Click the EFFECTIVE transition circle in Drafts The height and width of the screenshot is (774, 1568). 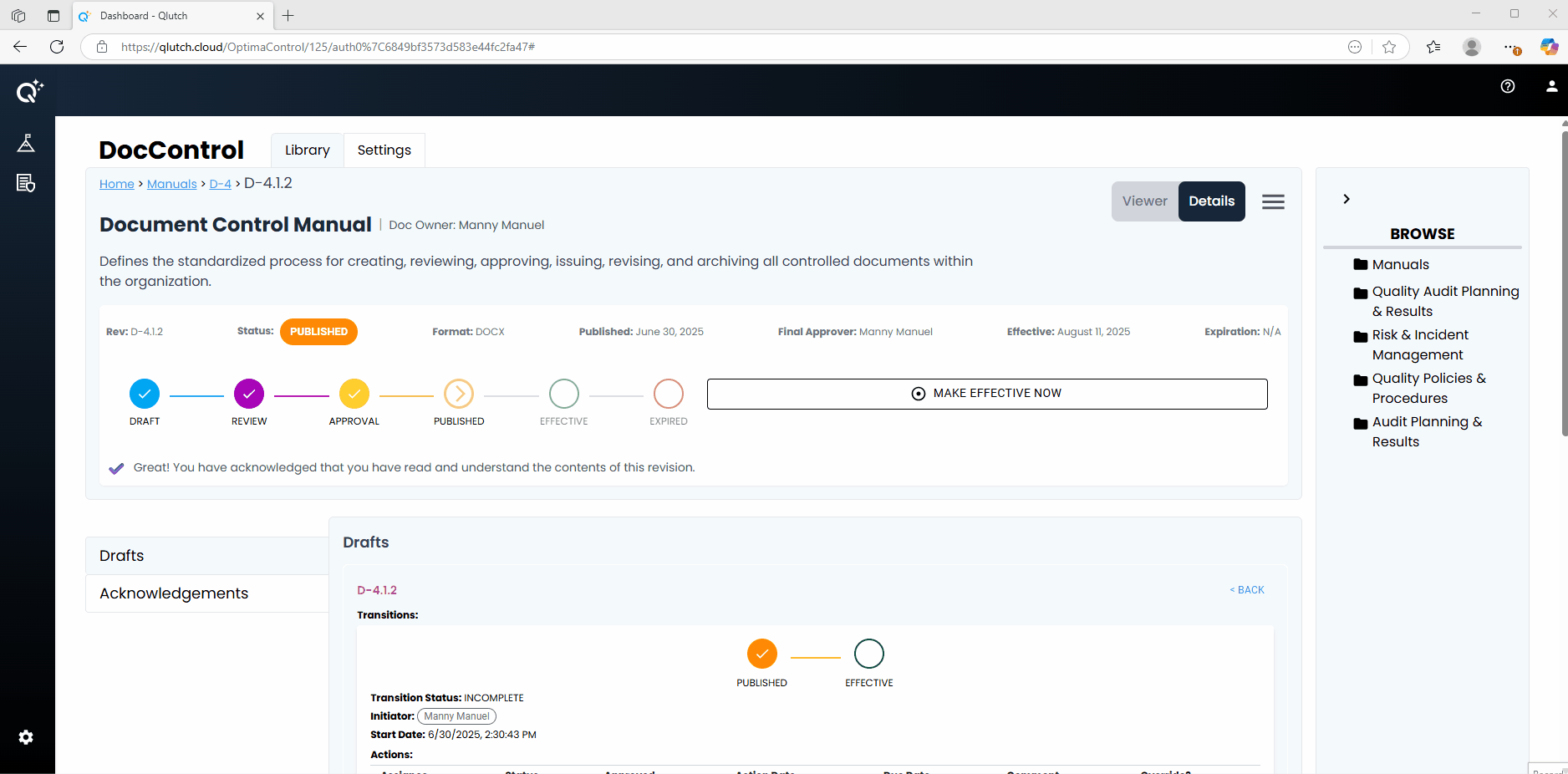click(x=869, y=654)
